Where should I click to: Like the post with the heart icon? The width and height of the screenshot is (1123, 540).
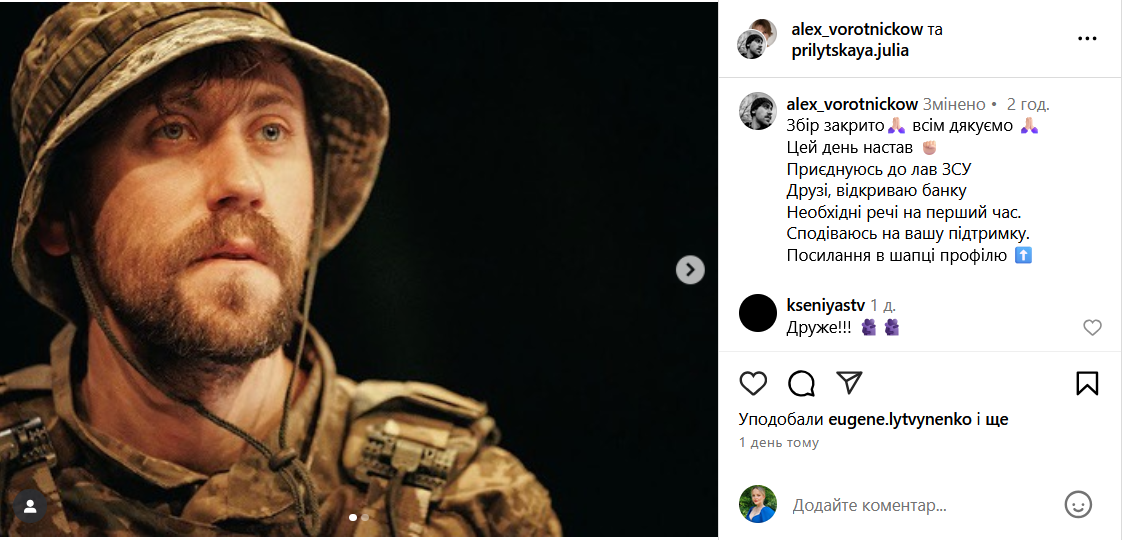pos(753,384)
